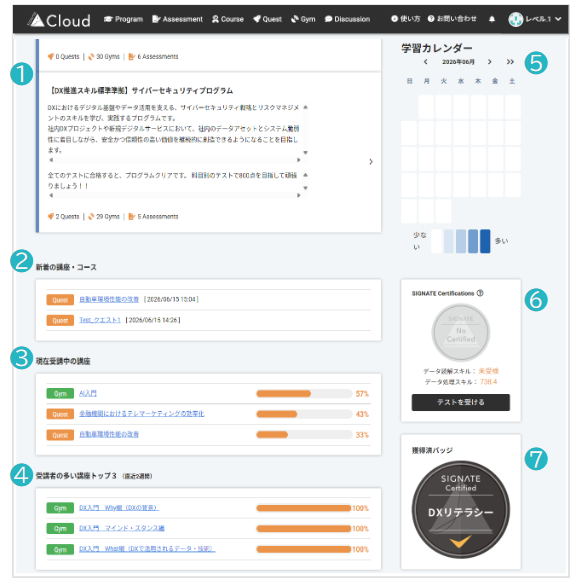This screenshot has height=581, width=573.
Task: Open DX入門 マインド・スタンス編 link
Action: coord(122,528)
